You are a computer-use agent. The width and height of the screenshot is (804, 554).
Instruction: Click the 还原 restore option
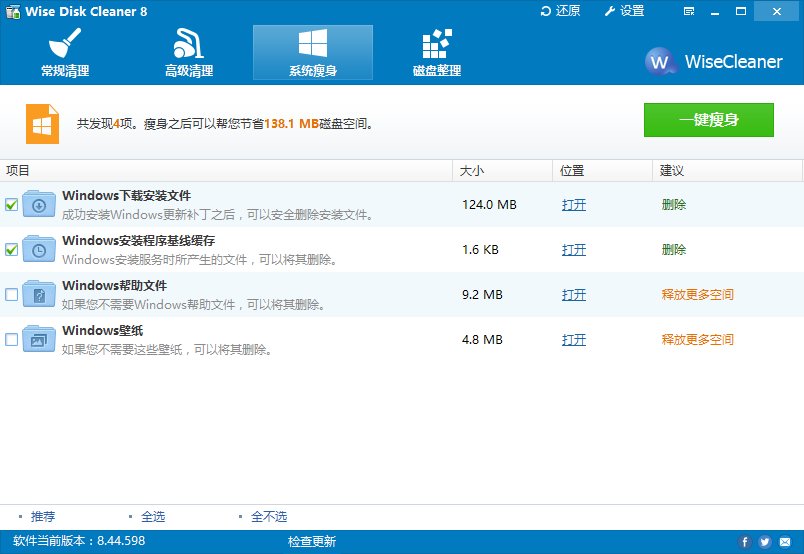(x=560, y=11)
